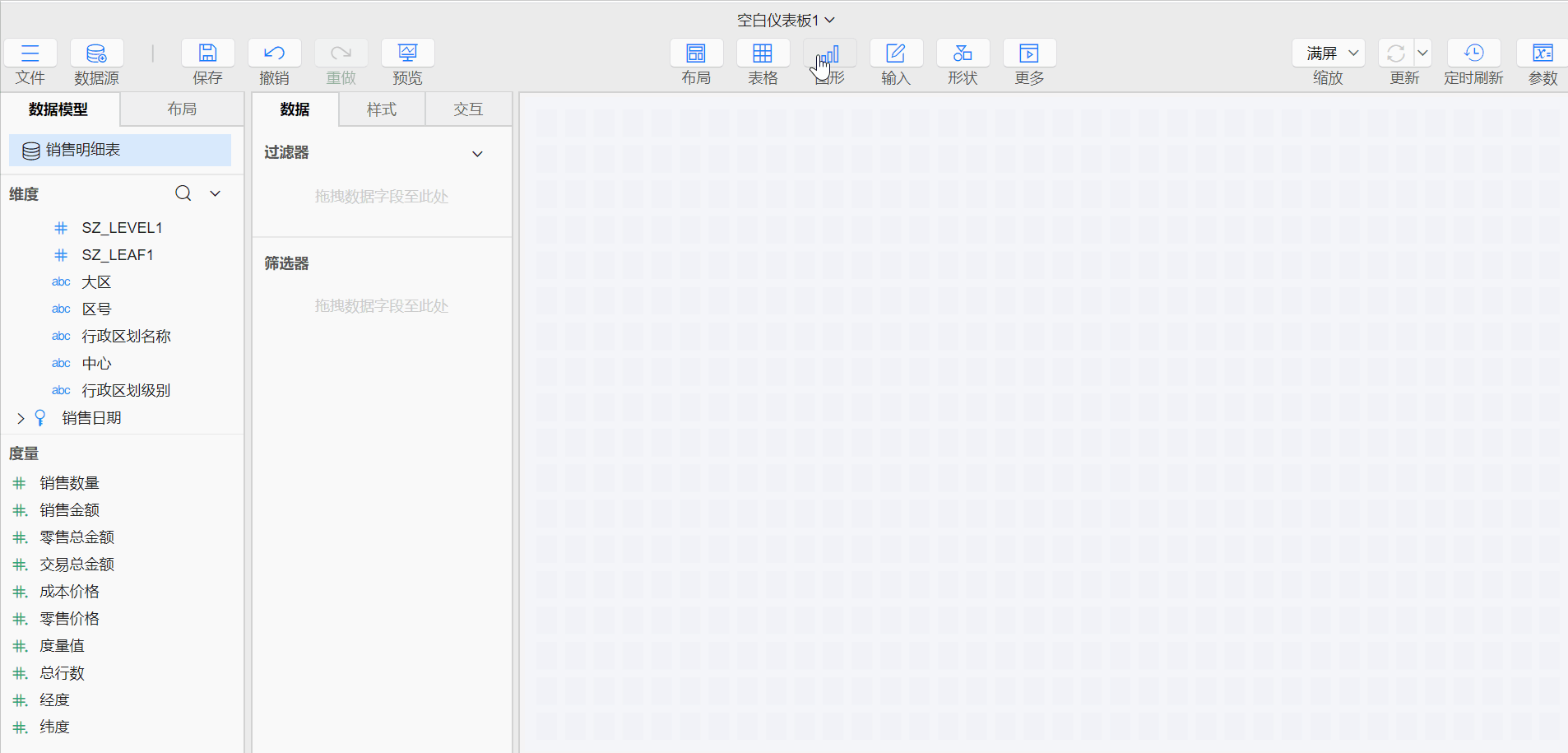Insert a 表格 table component
Screen dimensions: 1568x753
point(763,54)
